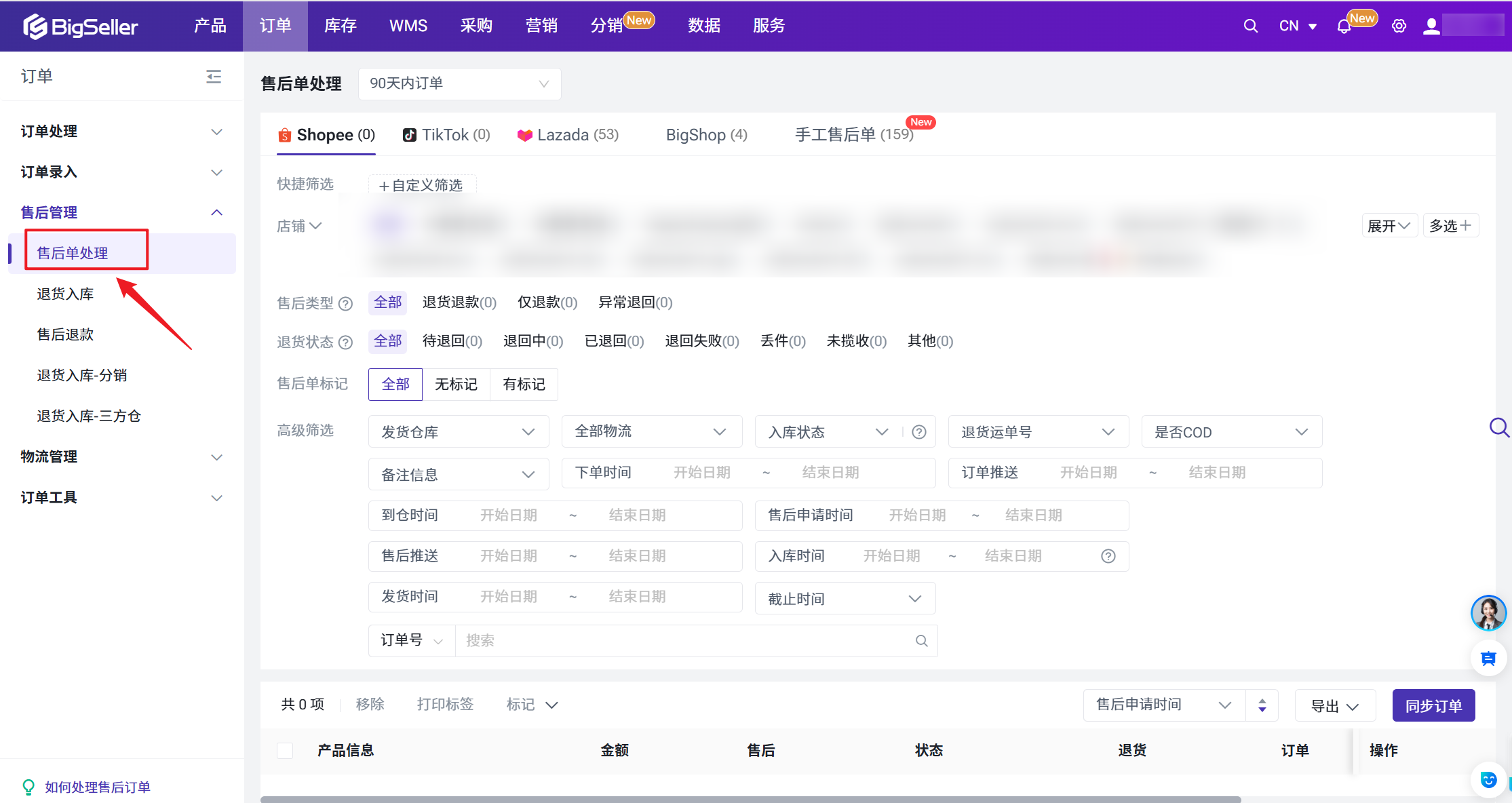The height and width of the screenshot is (803, 1512).
Task: Click the search magnifier icon in top bar
Action: tap(1250, 26)
